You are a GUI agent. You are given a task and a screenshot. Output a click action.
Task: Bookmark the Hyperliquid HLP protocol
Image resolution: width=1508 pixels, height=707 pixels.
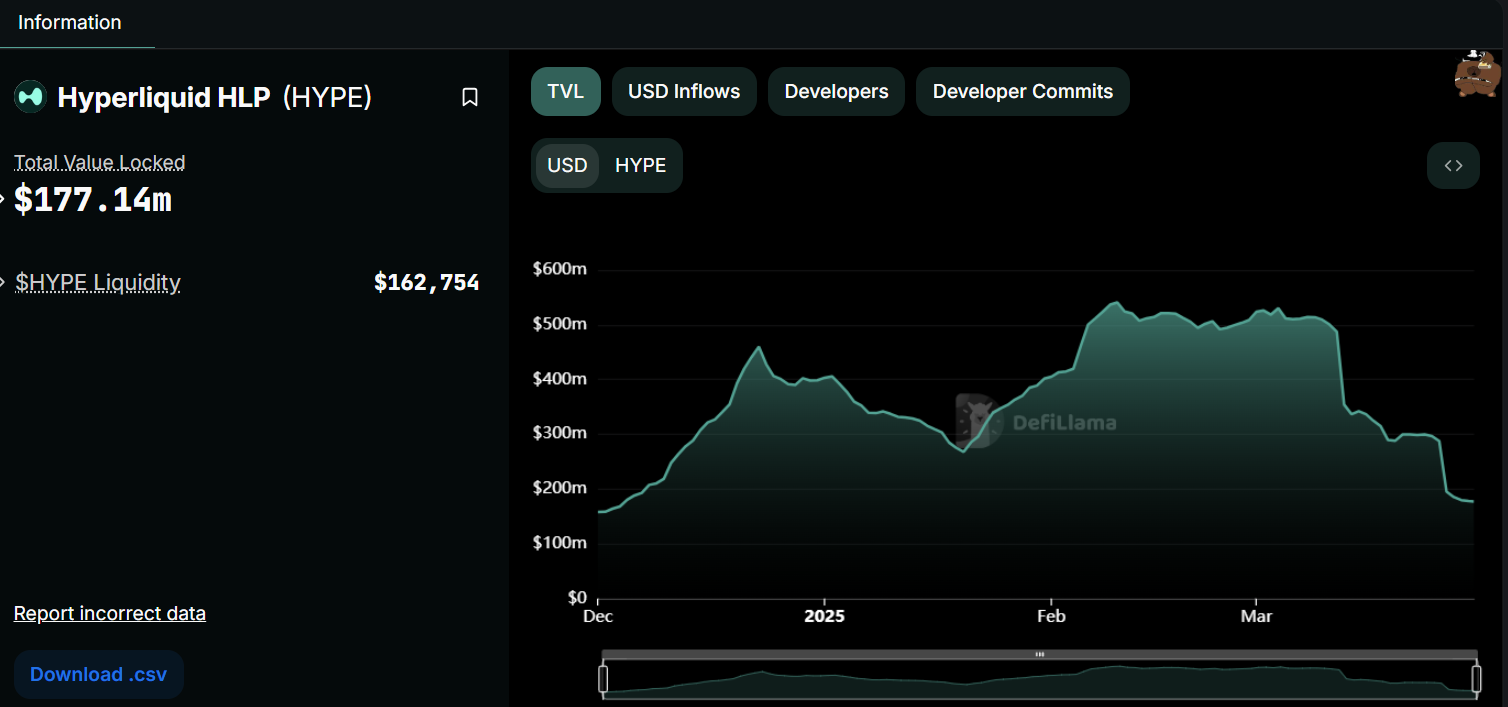tap(470, 97)
